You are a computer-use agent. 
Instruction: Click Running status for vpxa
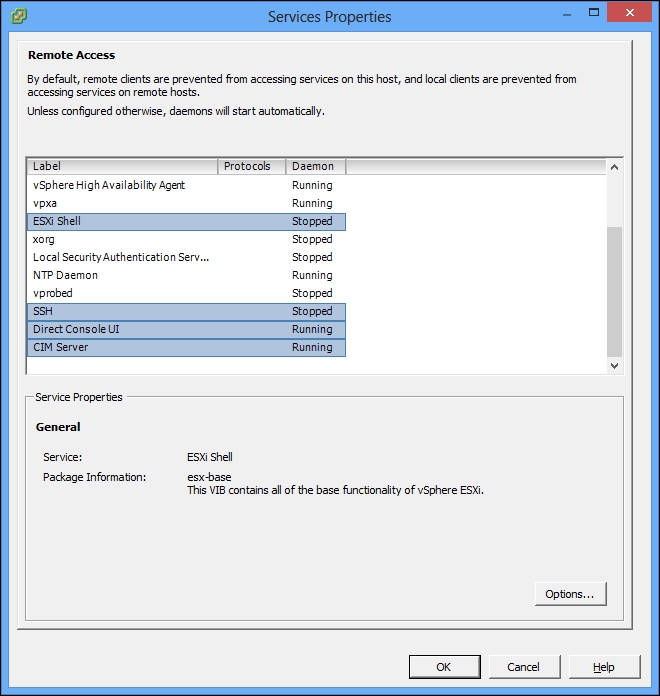(x=312, y=203)
